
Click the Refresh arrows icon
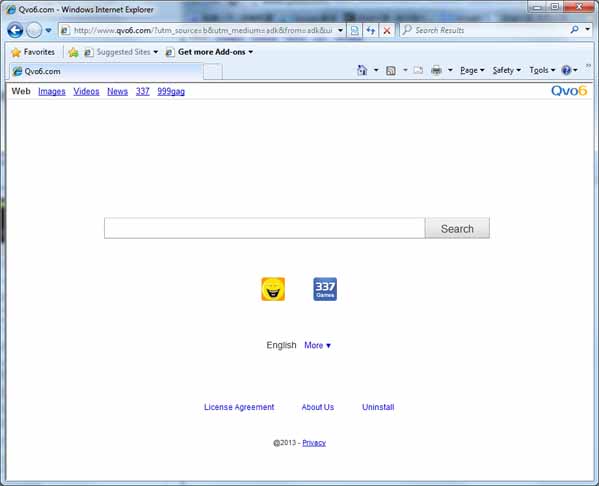371,30
